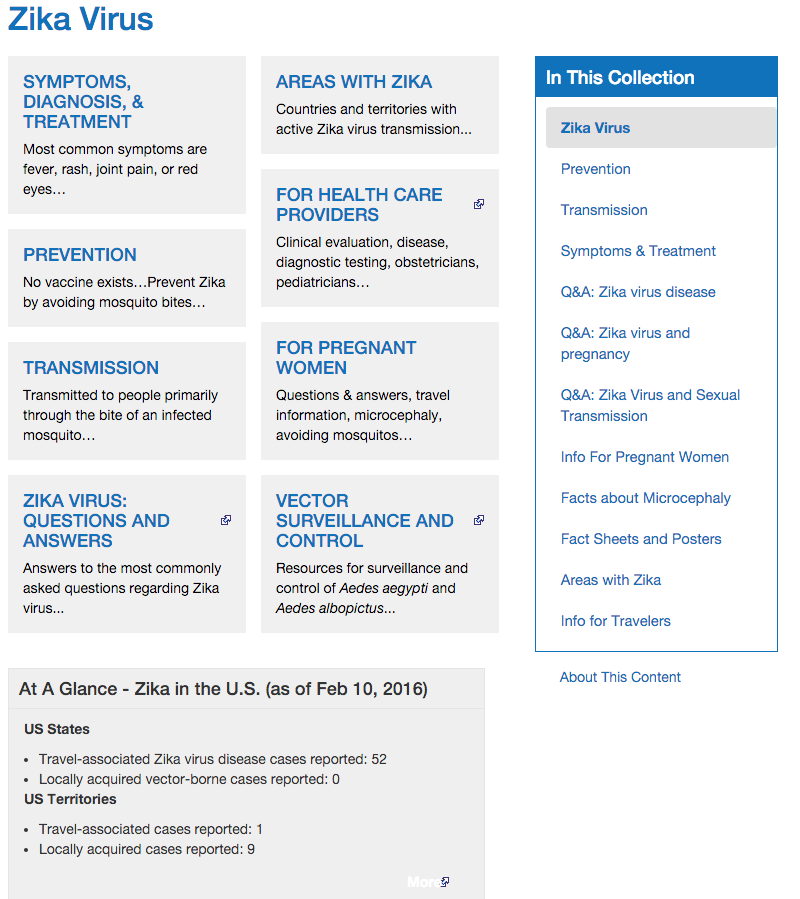Viewport: 800px width, 899px height.
Task: Go to Facts about Microcephaly
Action: (645, 498)
